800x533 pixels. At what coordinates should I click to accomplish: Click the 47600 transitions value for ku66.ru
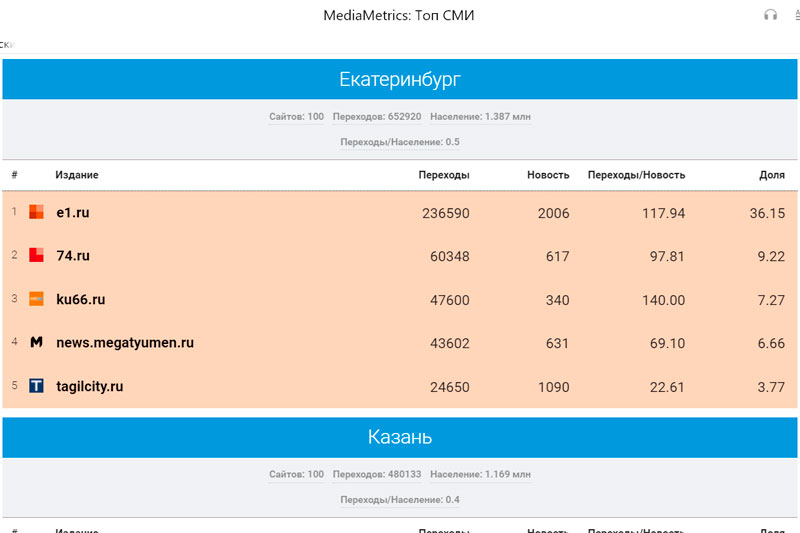(449, 300)
